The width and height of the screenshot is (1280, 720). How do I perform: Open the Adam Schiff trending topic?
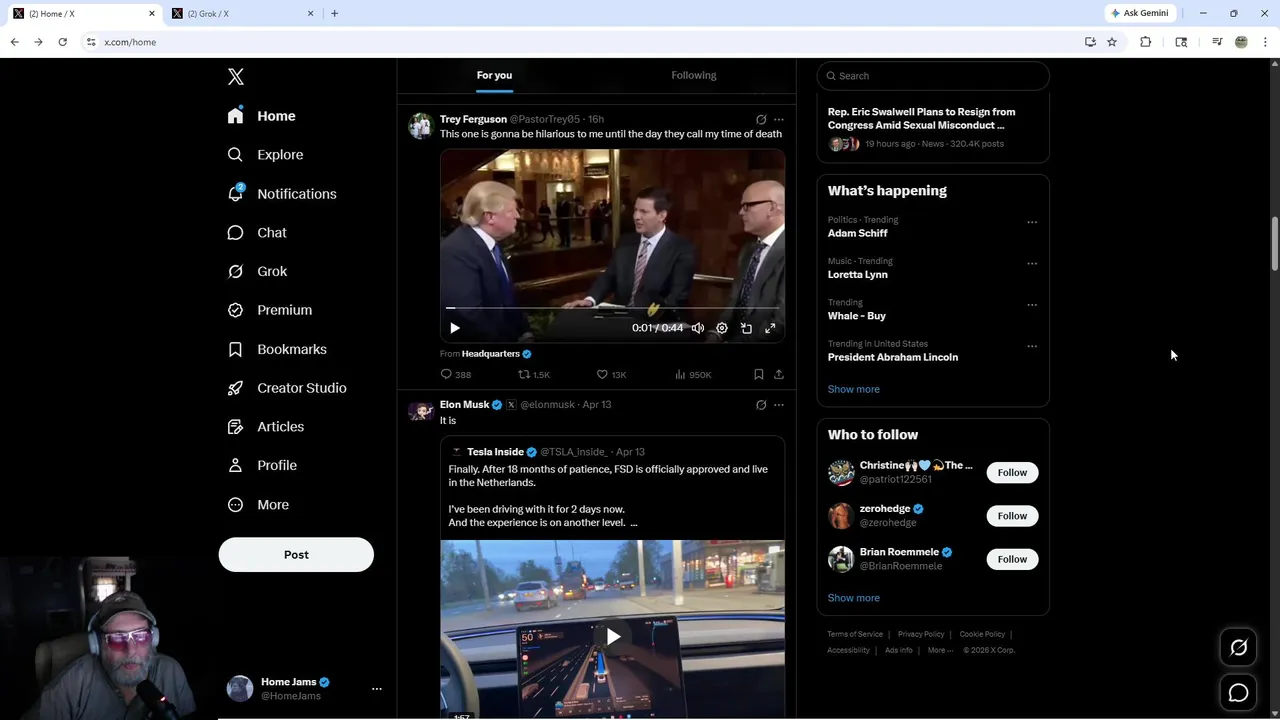tap(857, 233)
